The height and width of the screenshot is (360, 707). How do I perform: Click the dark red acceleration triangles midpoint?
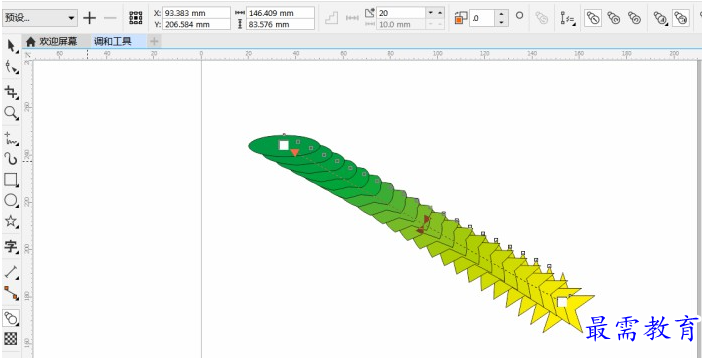click(423, 224)
